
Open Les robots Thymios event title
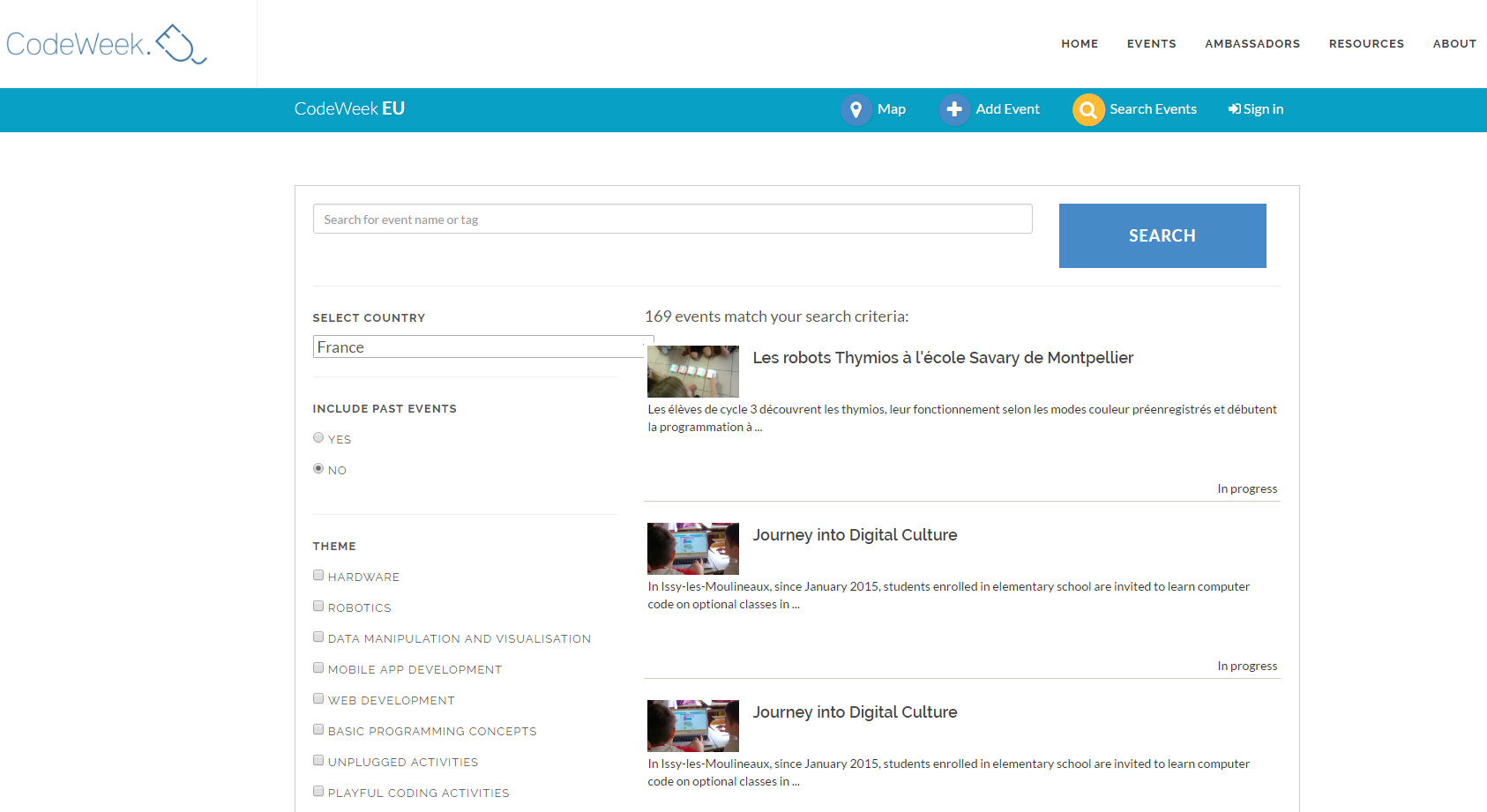pyautogui.click(x=943, y=358)
